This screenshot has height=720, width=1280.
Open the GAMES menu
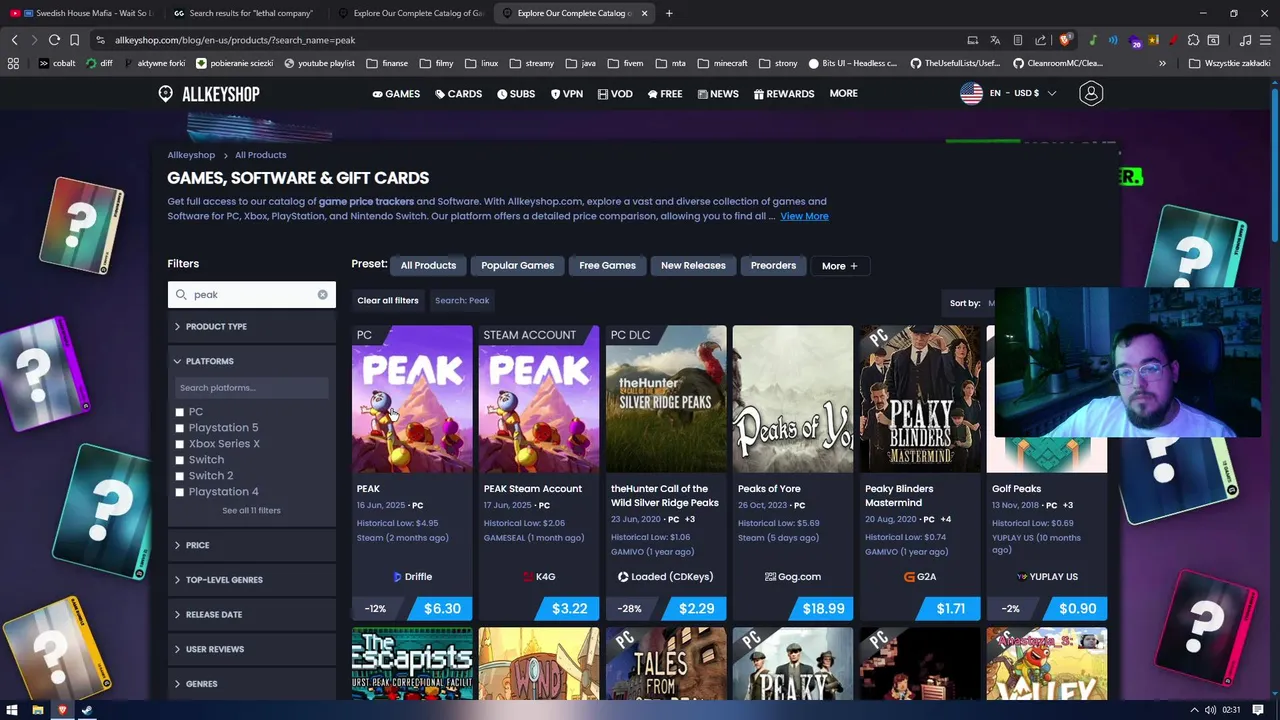tap(396, 94)
